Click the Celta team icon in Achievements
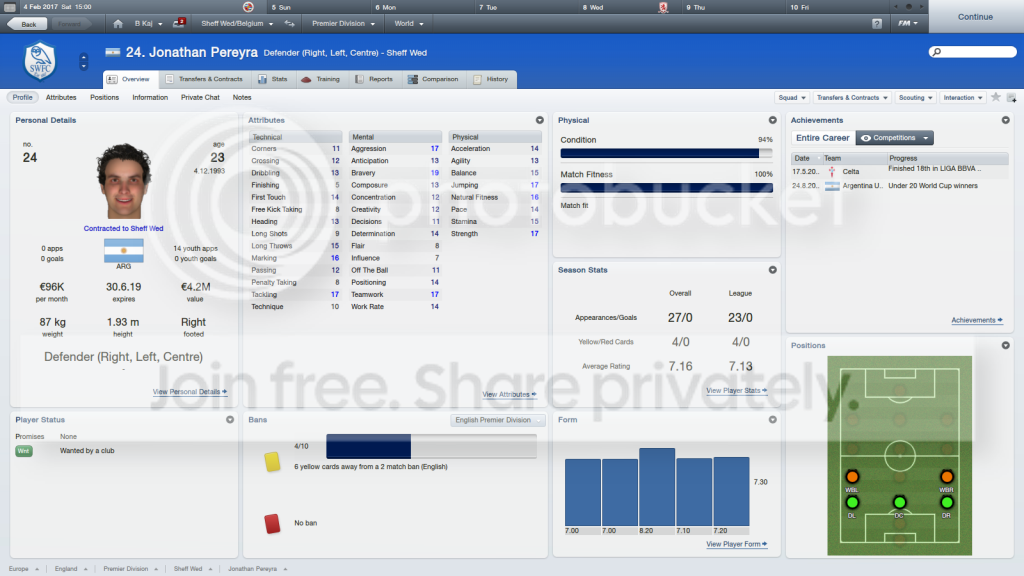This screenshot has width=1024, height=576. (832, 172)
